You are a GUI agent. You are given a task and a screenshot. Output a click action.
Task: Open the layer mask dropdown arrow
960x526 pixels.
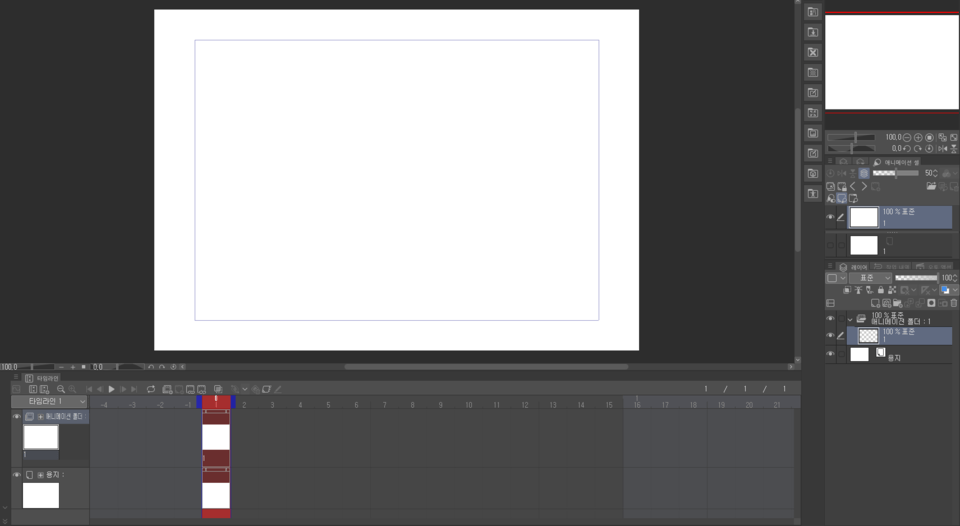click(913, 290)
